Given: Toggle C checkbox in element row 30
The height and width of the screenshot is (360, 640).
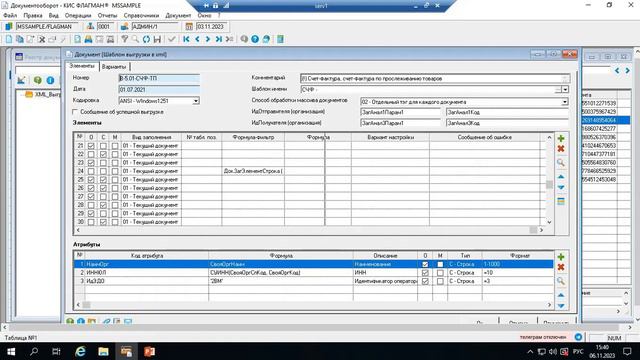Looking at the screenshot, I should click(103, 222).
